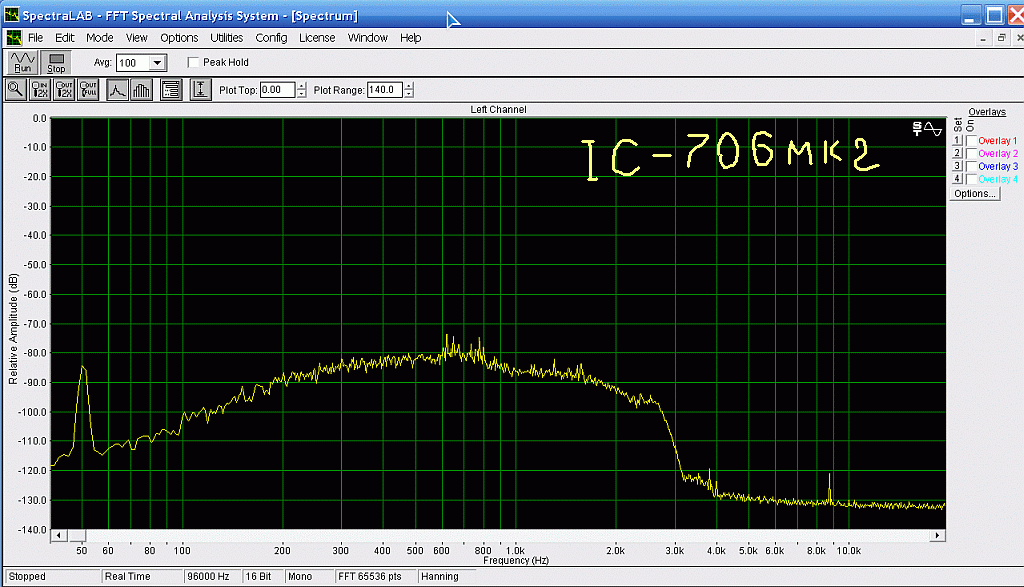Image resolution: width=1024 pixels, height=587 pixels.
Task: Enable the Overlay 1 checkbox
Action: (972, 141)
